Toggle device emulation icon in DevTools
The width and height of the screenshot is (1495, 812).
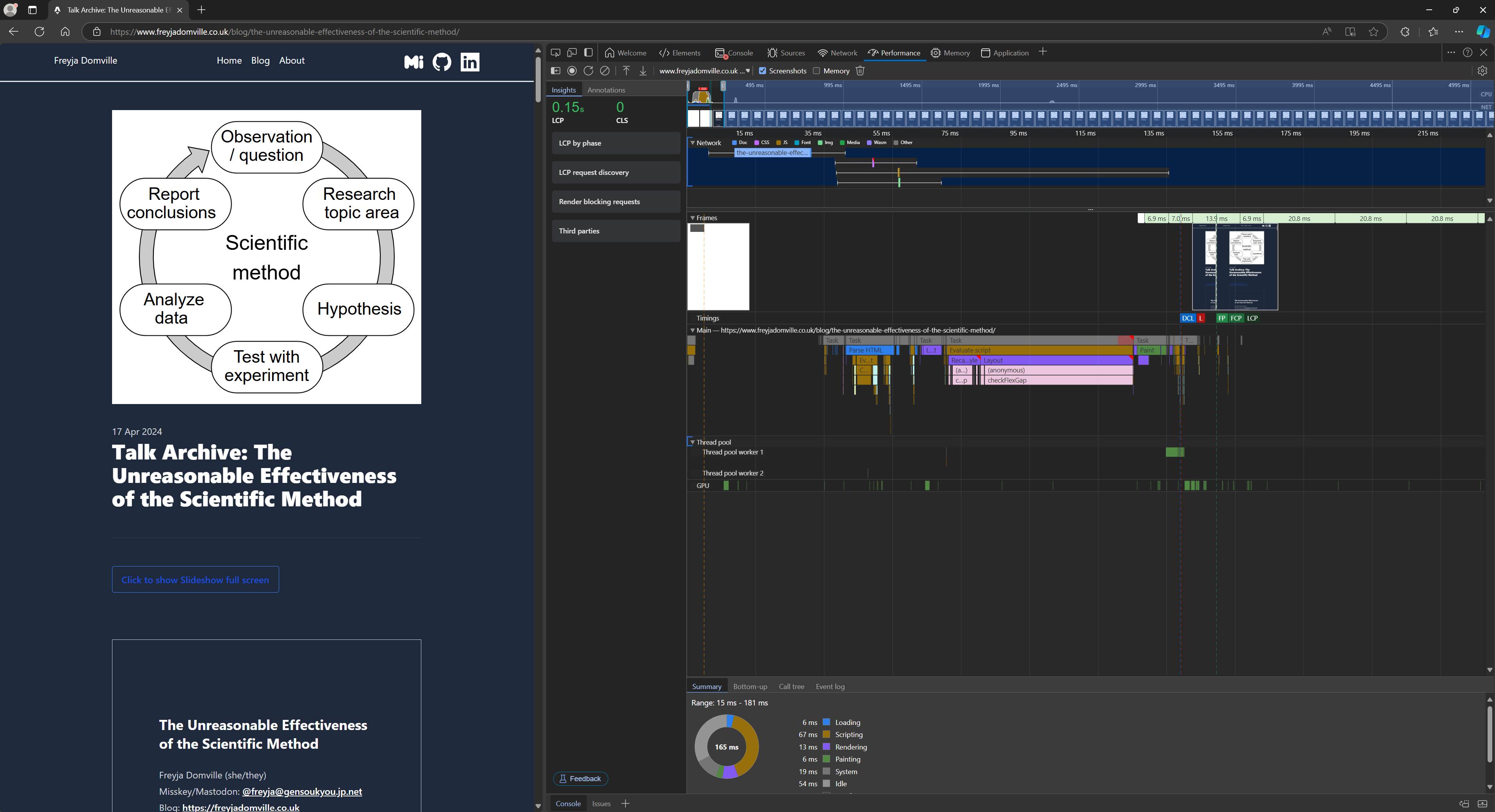[x=572, y=53]
